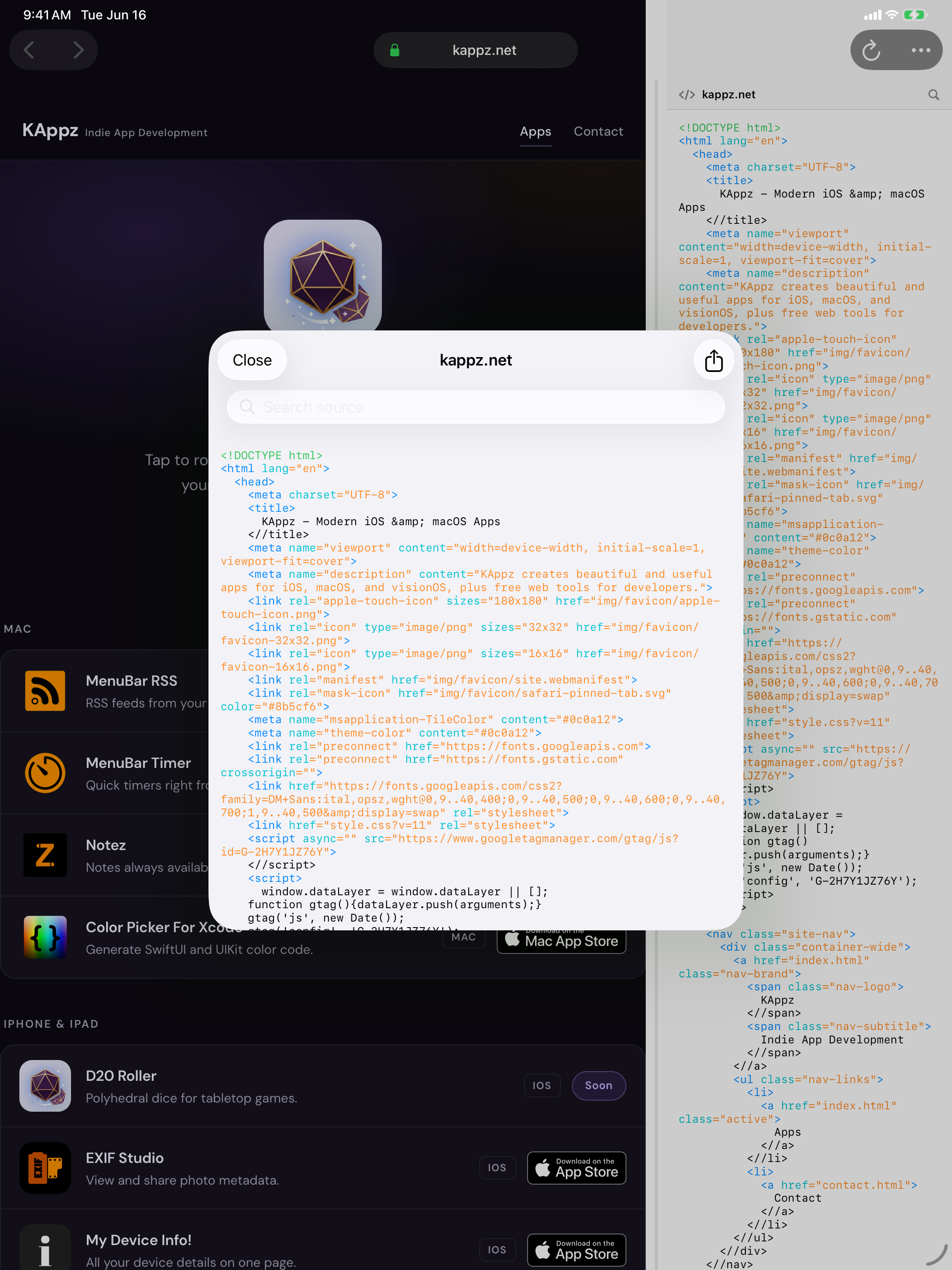
Task: Tap the MenuBar Timer title
Action: tap(138, 762)
